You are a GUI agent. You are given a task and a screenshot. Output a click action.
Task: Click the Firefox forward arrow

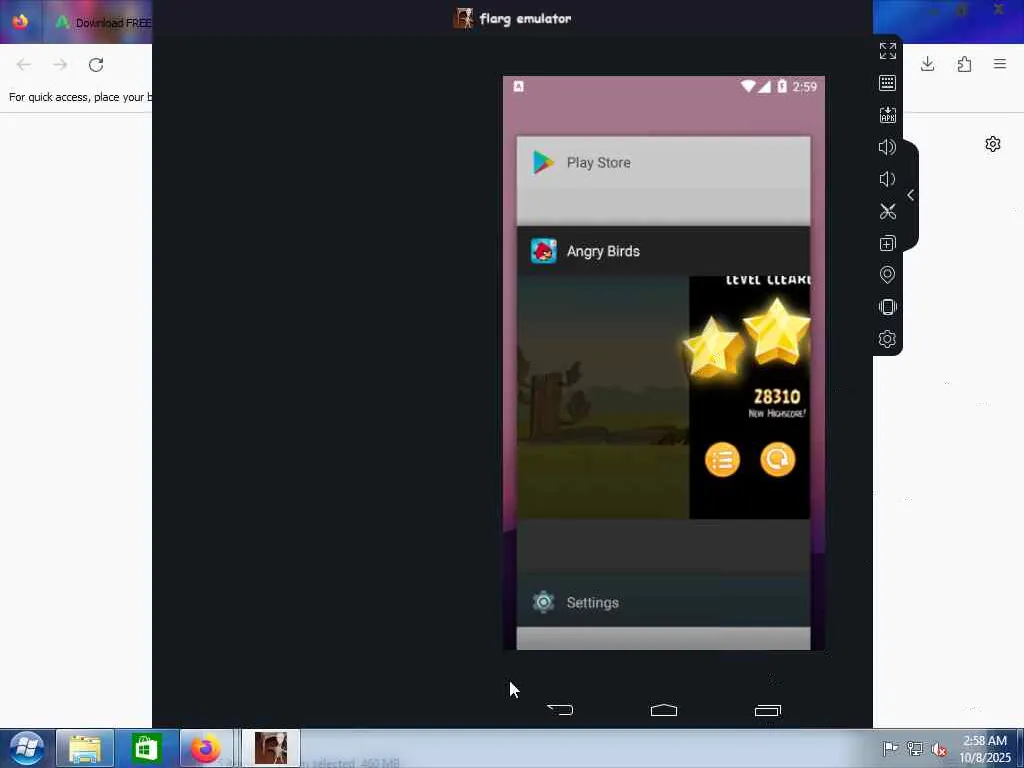point(60,65)
